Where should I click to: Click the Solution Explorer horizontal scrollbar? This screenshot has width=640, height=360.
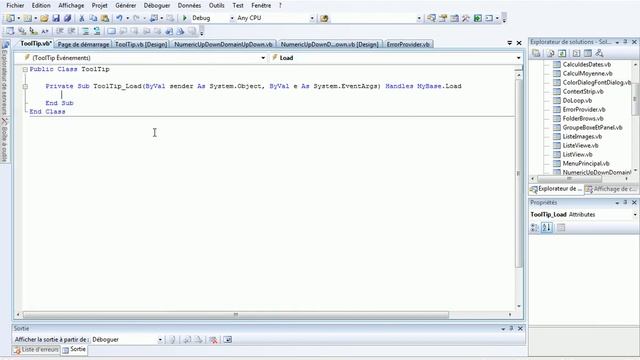[569, 179]
